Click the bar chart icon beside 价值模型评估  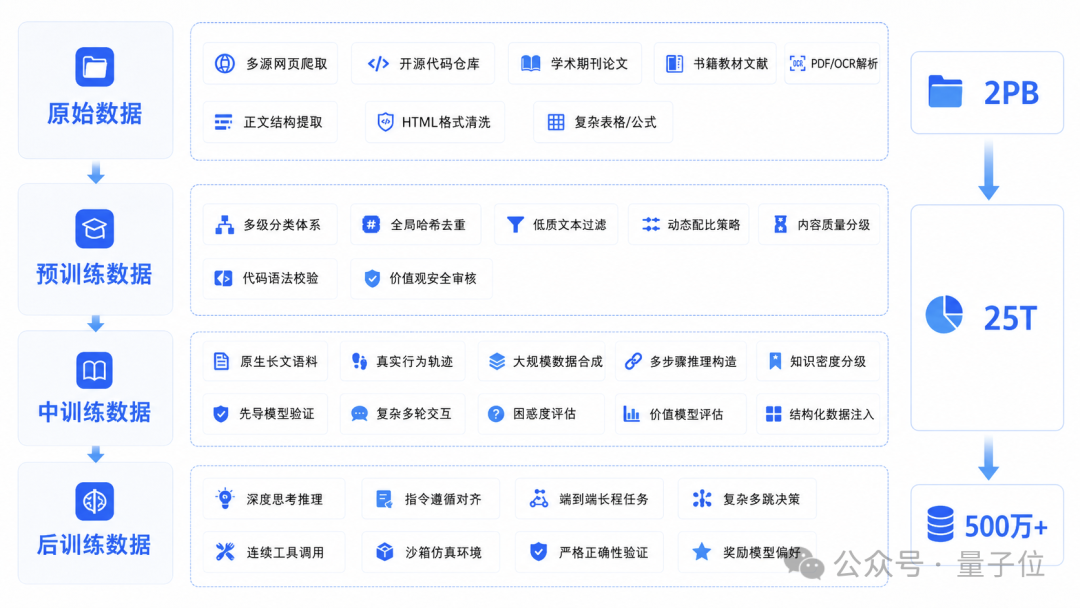click(632, 414)
